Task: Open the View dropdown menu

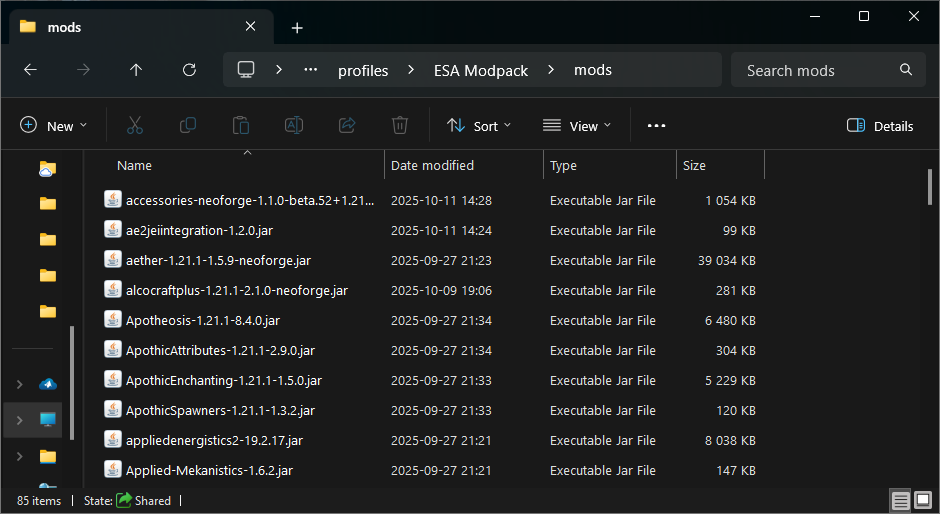Action: [x=577, y=126]
